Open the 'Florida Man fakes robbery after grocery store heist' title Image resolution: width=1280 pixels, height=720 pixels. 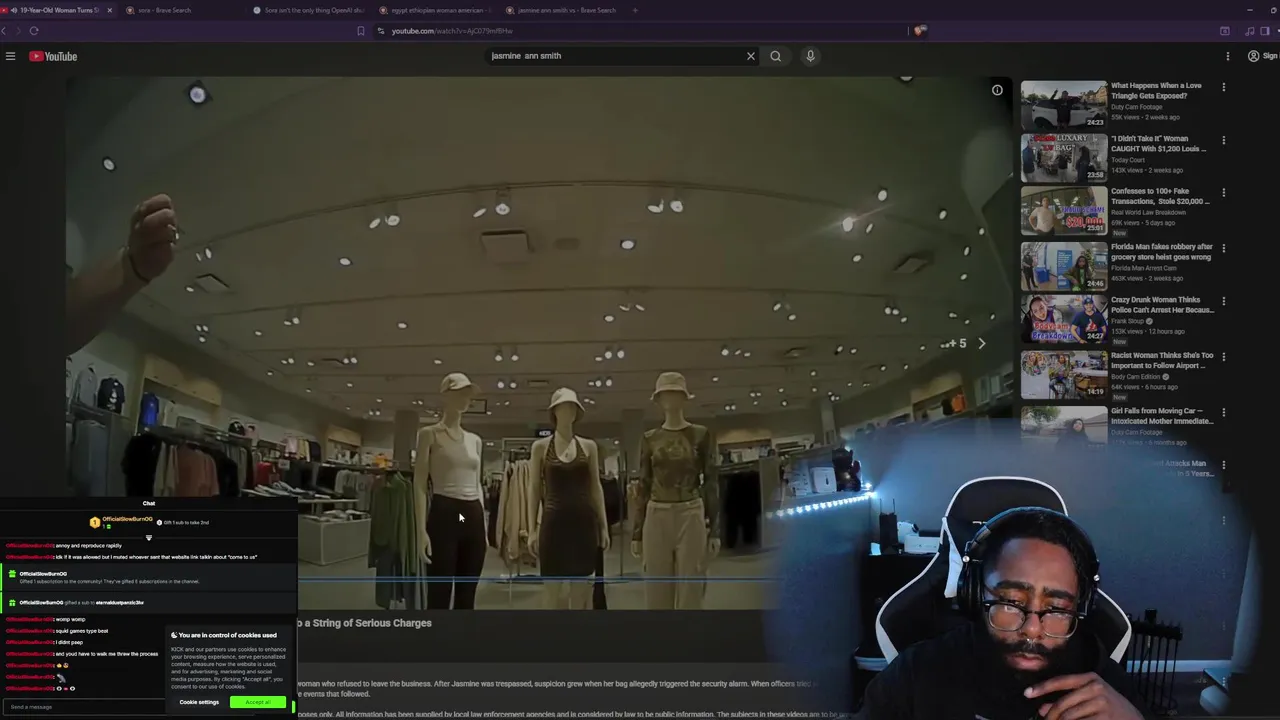1162,252
